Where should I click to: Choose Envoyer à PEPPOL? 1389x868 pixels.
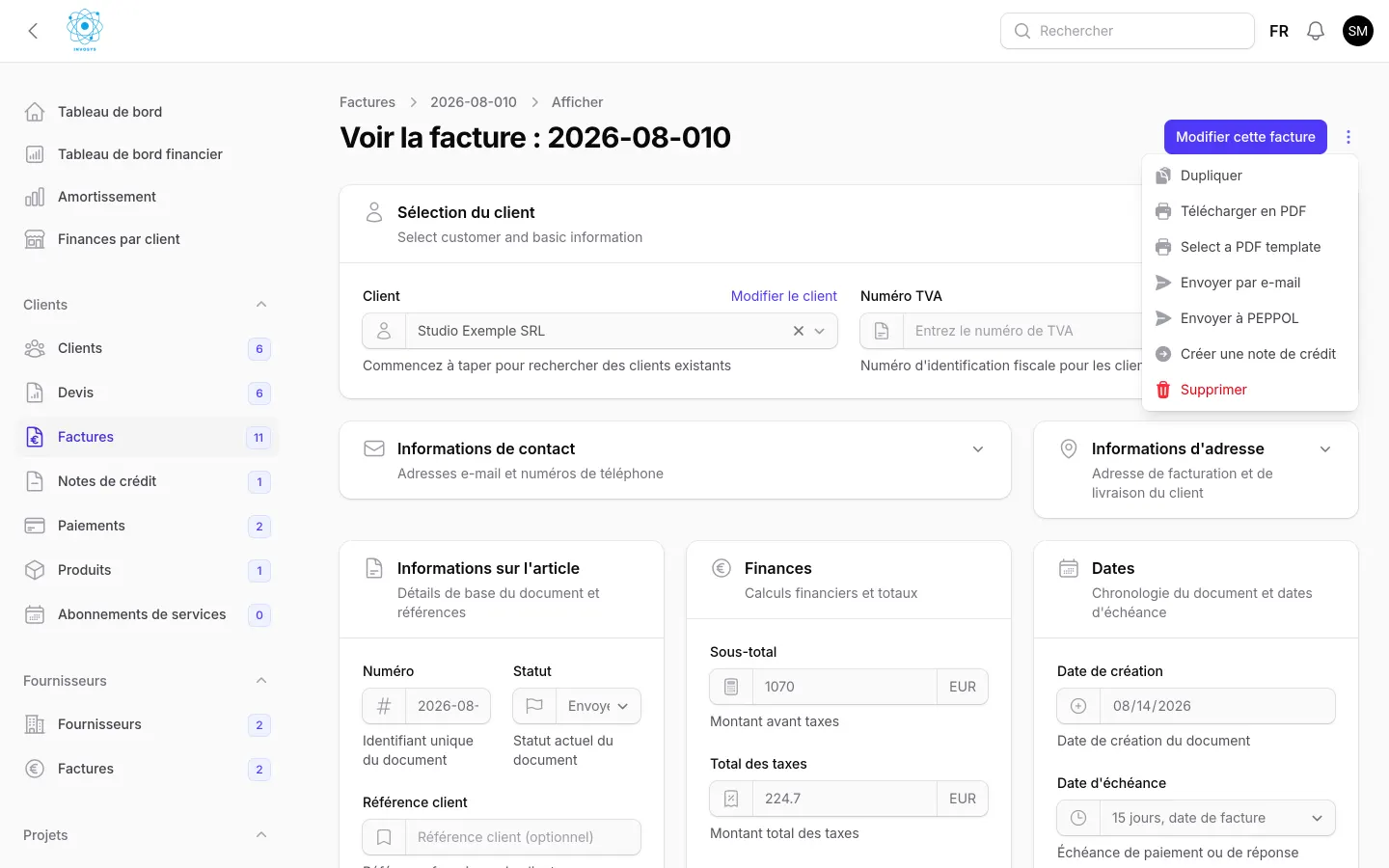point(1250,318)
